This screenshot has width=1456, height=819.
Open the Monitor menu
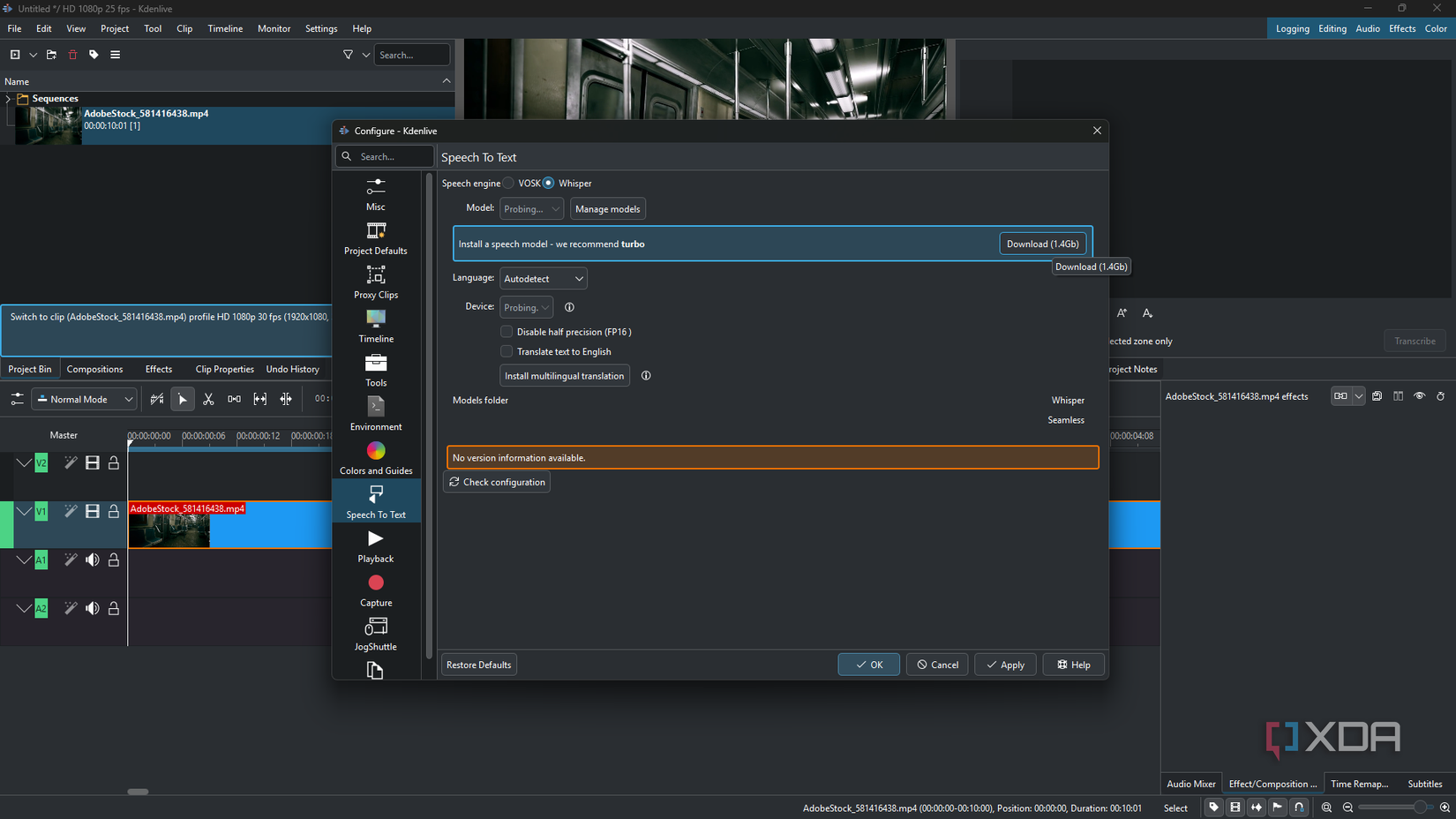click(274, 28)
